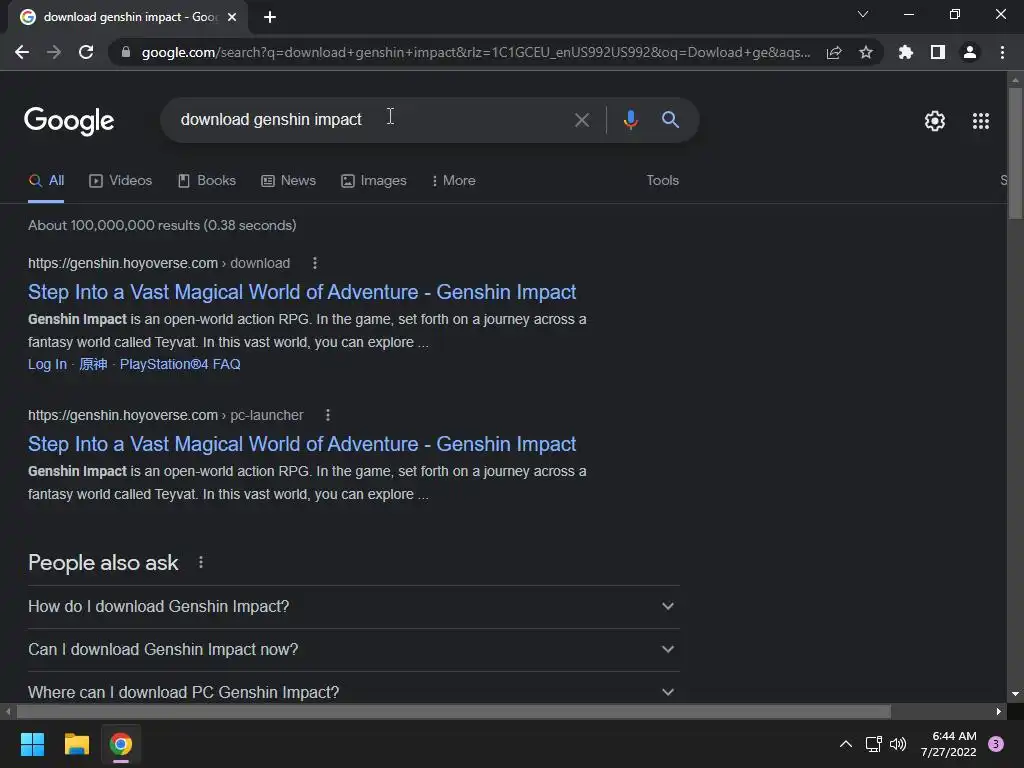This screenshot has width=1024, height=768.
Task: Click the results count text
Action: (162, 225)
